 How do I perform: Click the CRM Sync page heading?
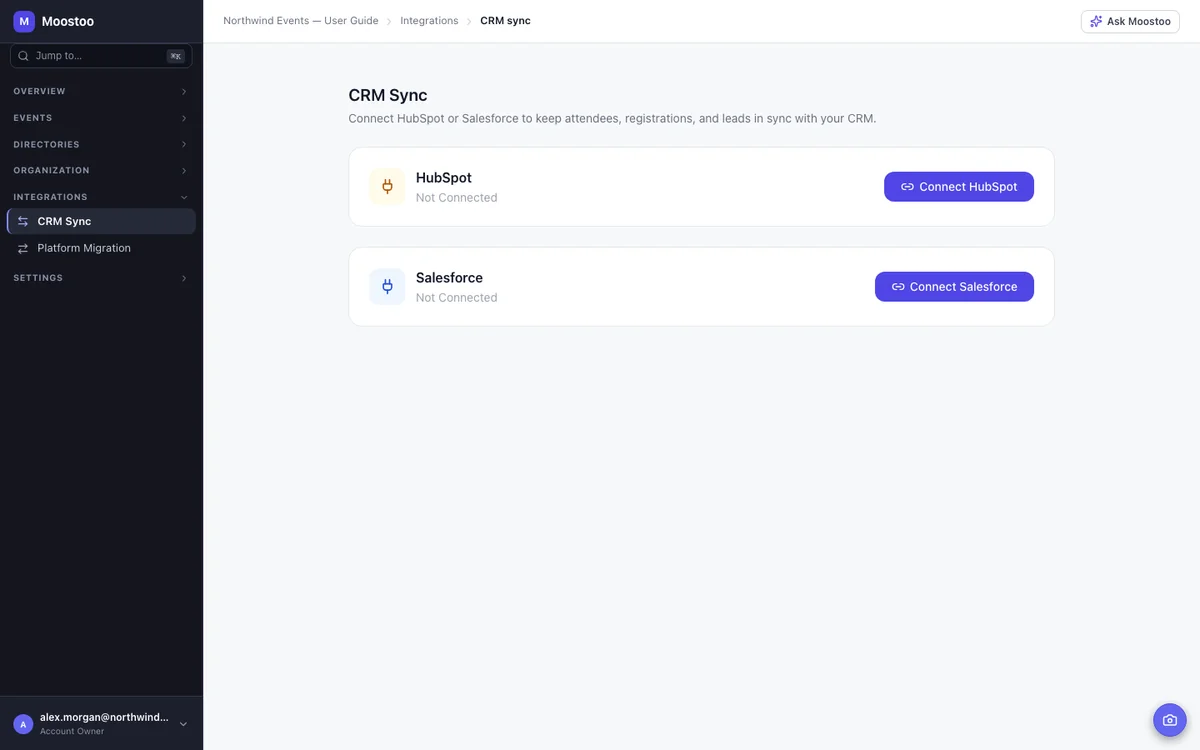(x=388, y=96)
